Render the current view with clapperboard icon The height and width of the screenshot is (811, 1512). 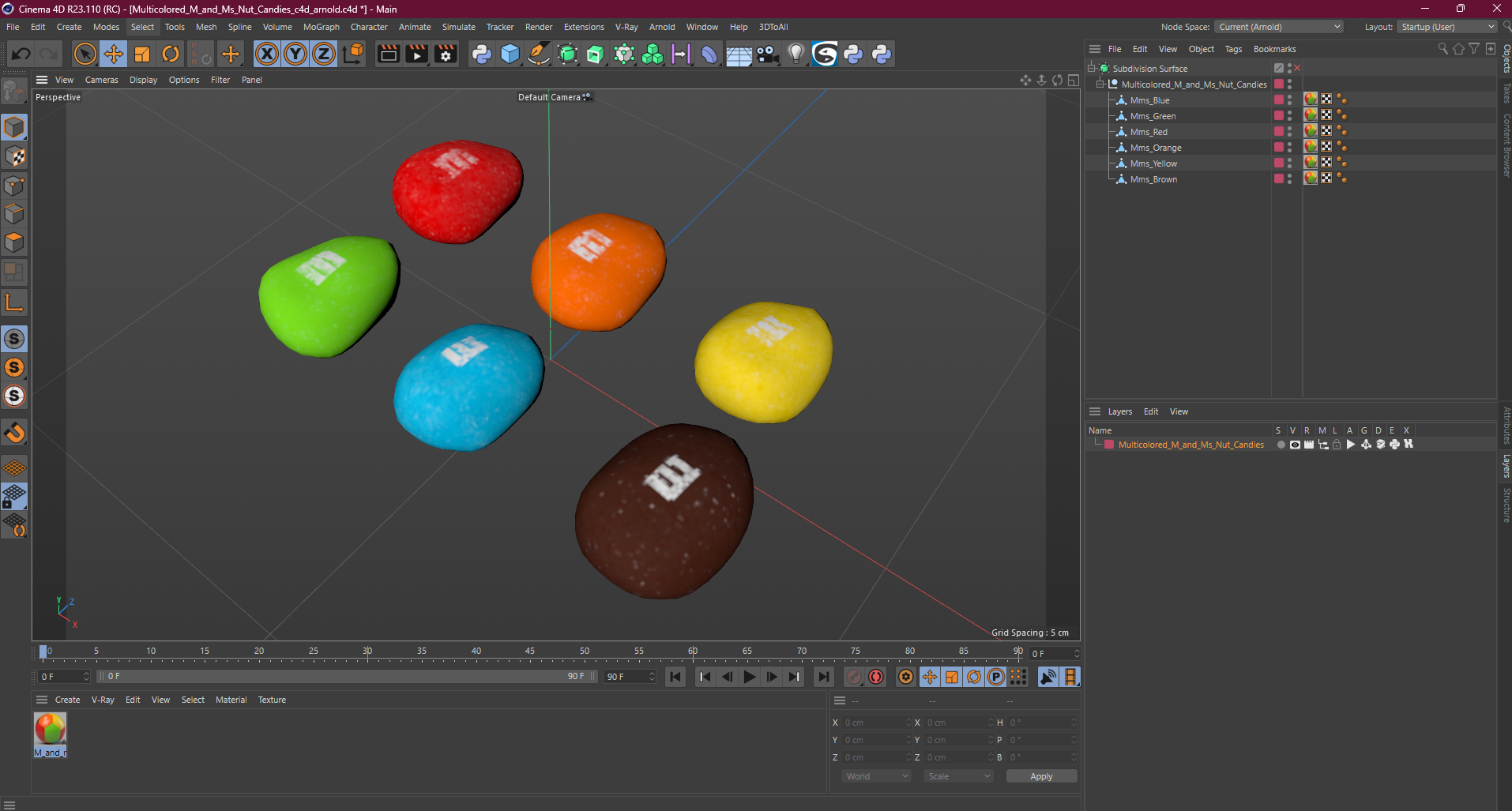point(388,54)
